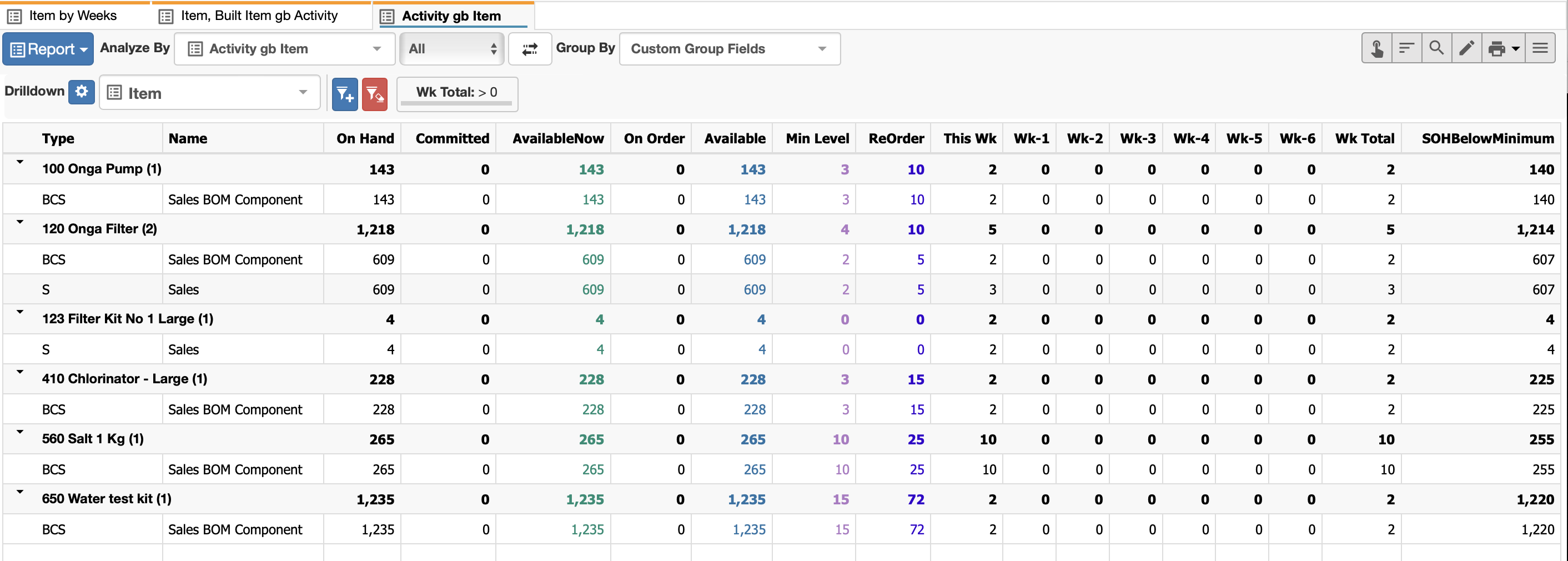
Task: Collapse the 120 Onga Filter group
Action: [x=20, y=222]
